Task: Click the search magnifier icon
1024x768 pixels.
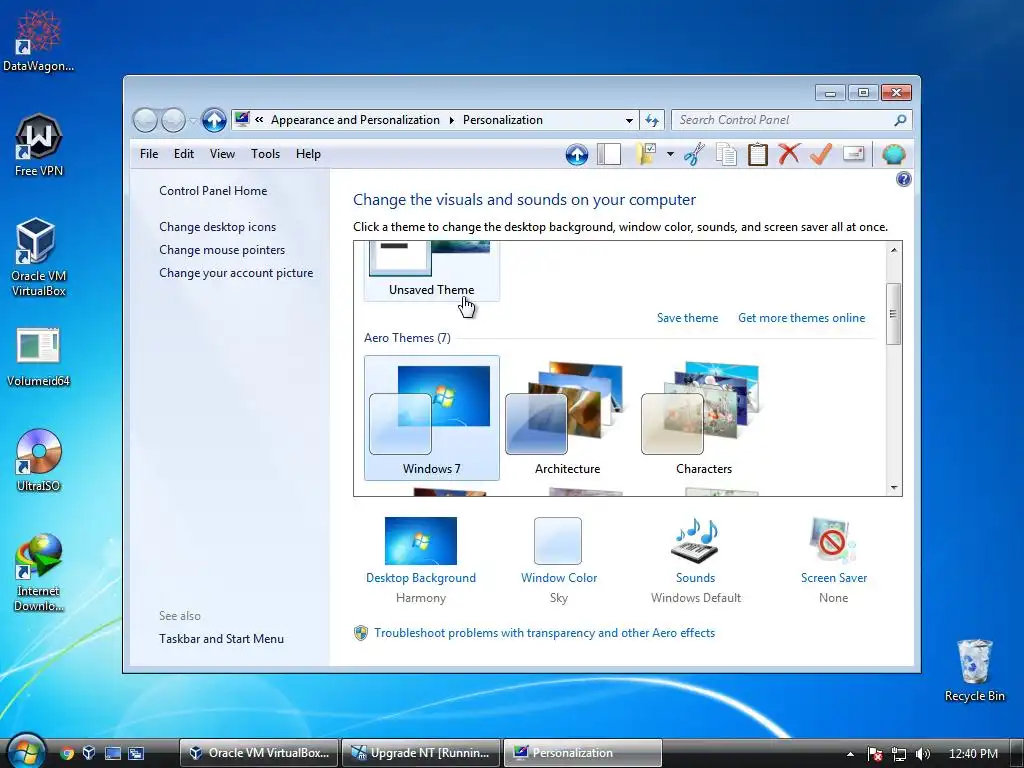Action: pyautogui.click(x=900, y=120)
